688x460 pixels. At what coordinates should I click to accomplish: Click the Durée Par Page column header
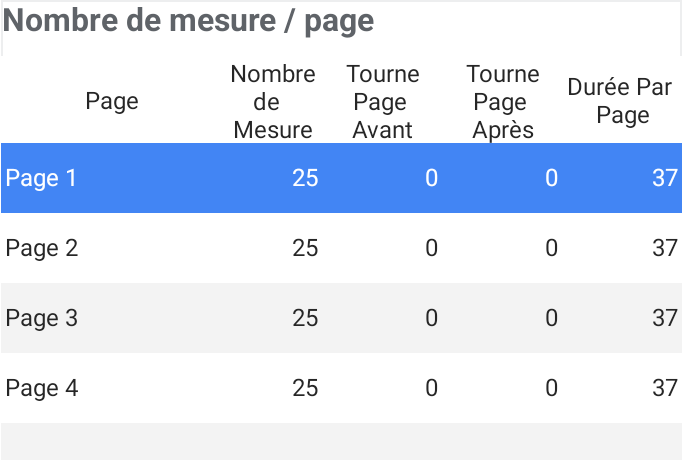620,101
